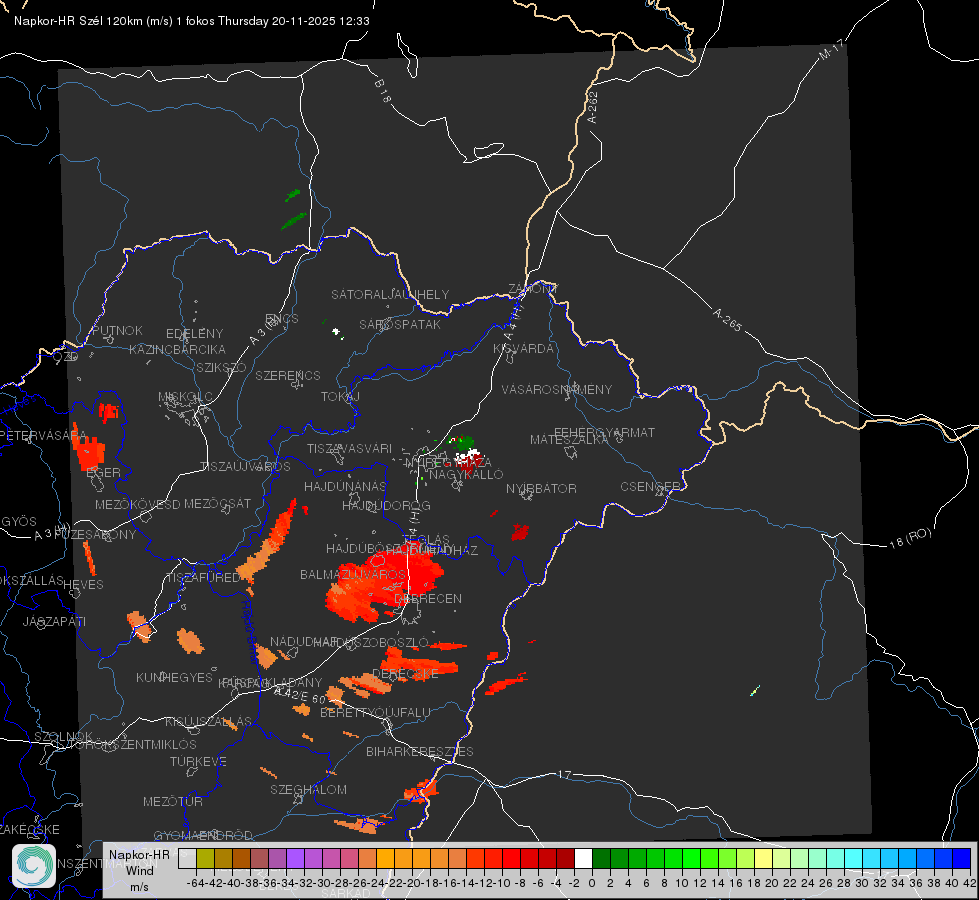The image size is (979, 900).
Task: Select the A-262 road label
Action: pos(593,107)
